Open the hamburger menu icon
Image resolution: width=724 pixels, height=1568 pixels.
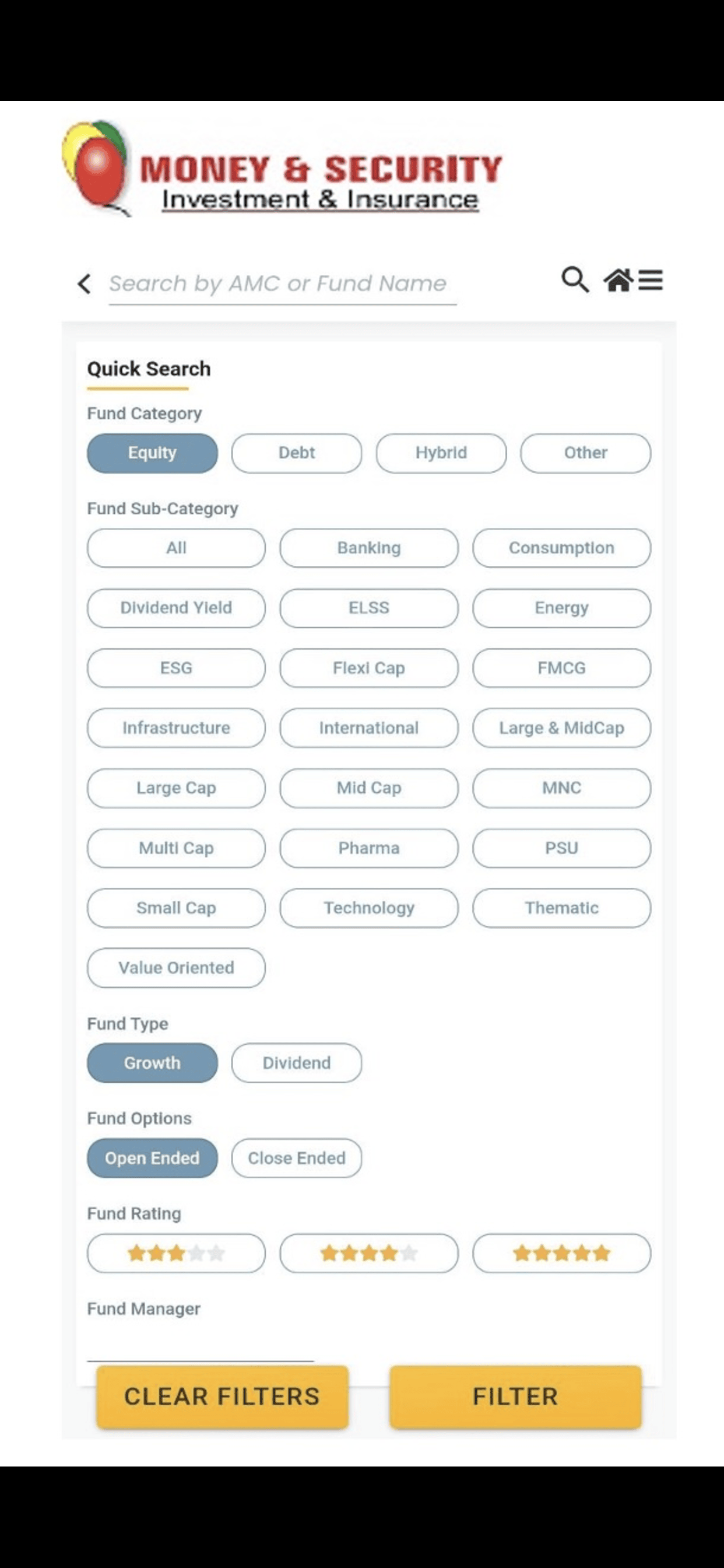[x=651, y=280]
